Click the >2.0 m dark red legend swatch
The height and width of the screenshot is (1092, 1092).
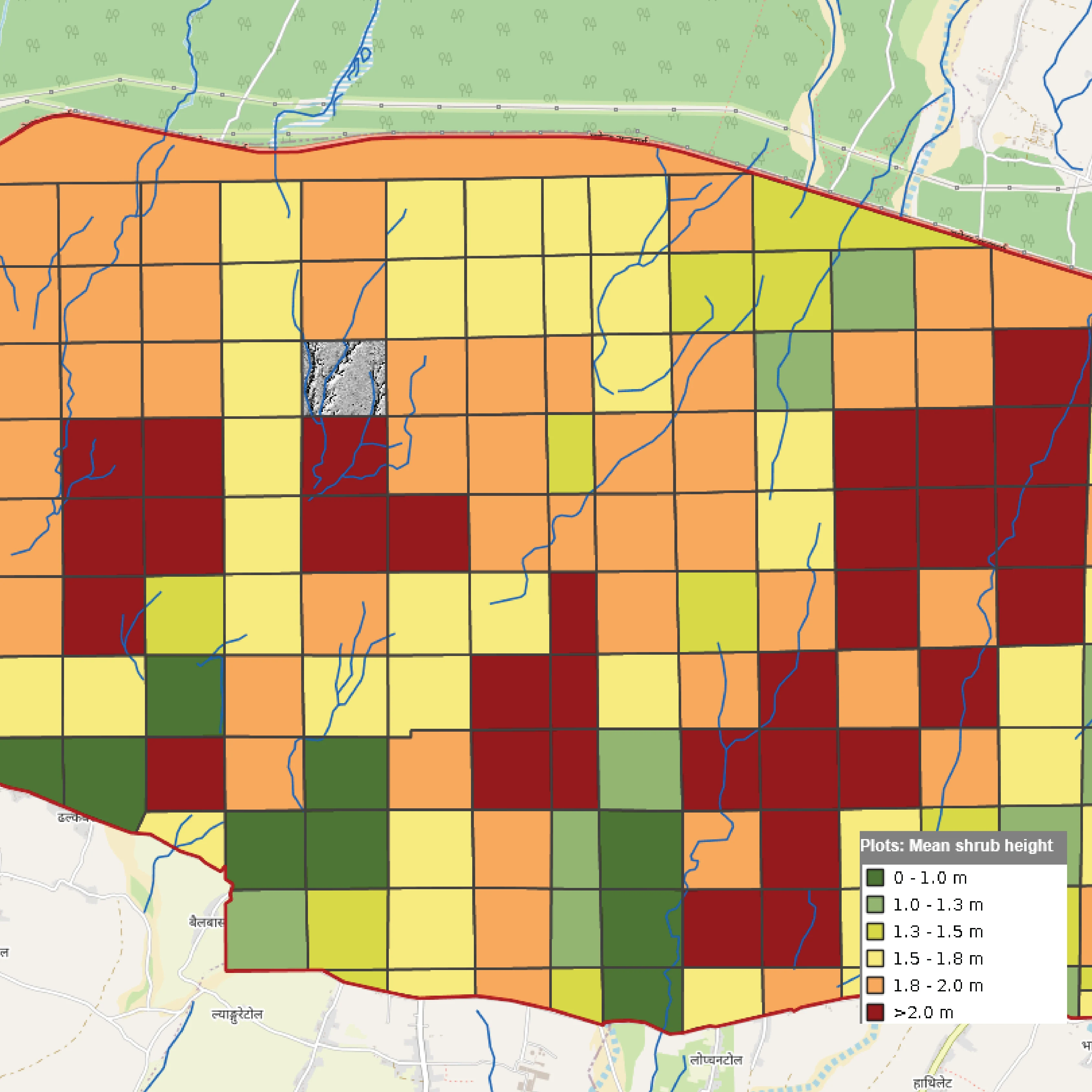tap(875, 1012)
